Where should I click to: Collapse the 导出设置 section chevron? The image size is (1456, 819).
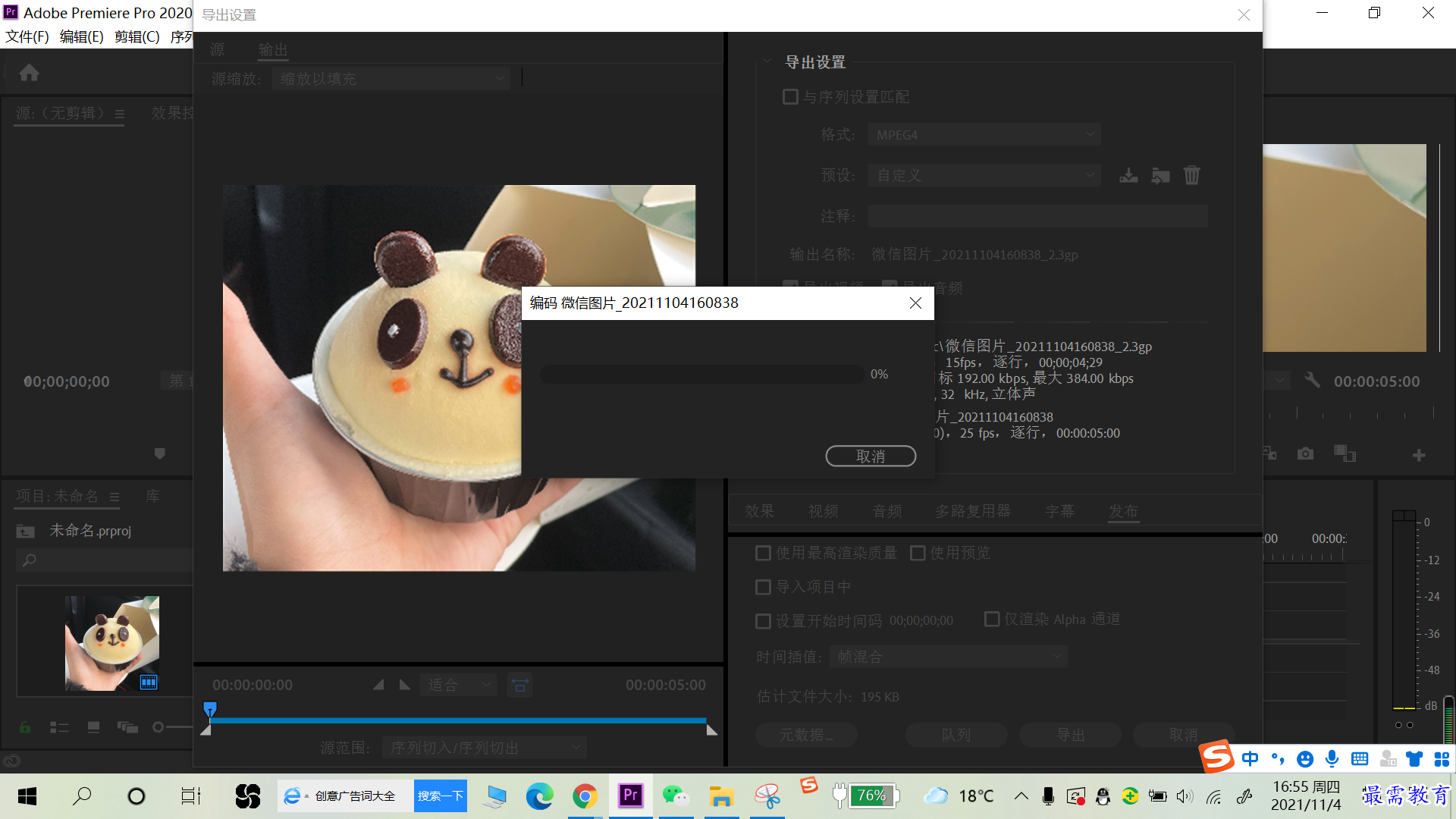coord(767,61)
